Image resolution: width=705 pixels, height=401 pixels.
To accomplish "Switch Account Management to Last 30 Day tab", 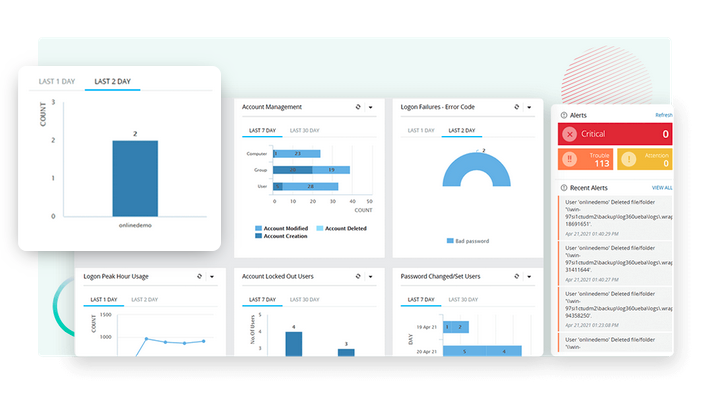I will [304, 130].
